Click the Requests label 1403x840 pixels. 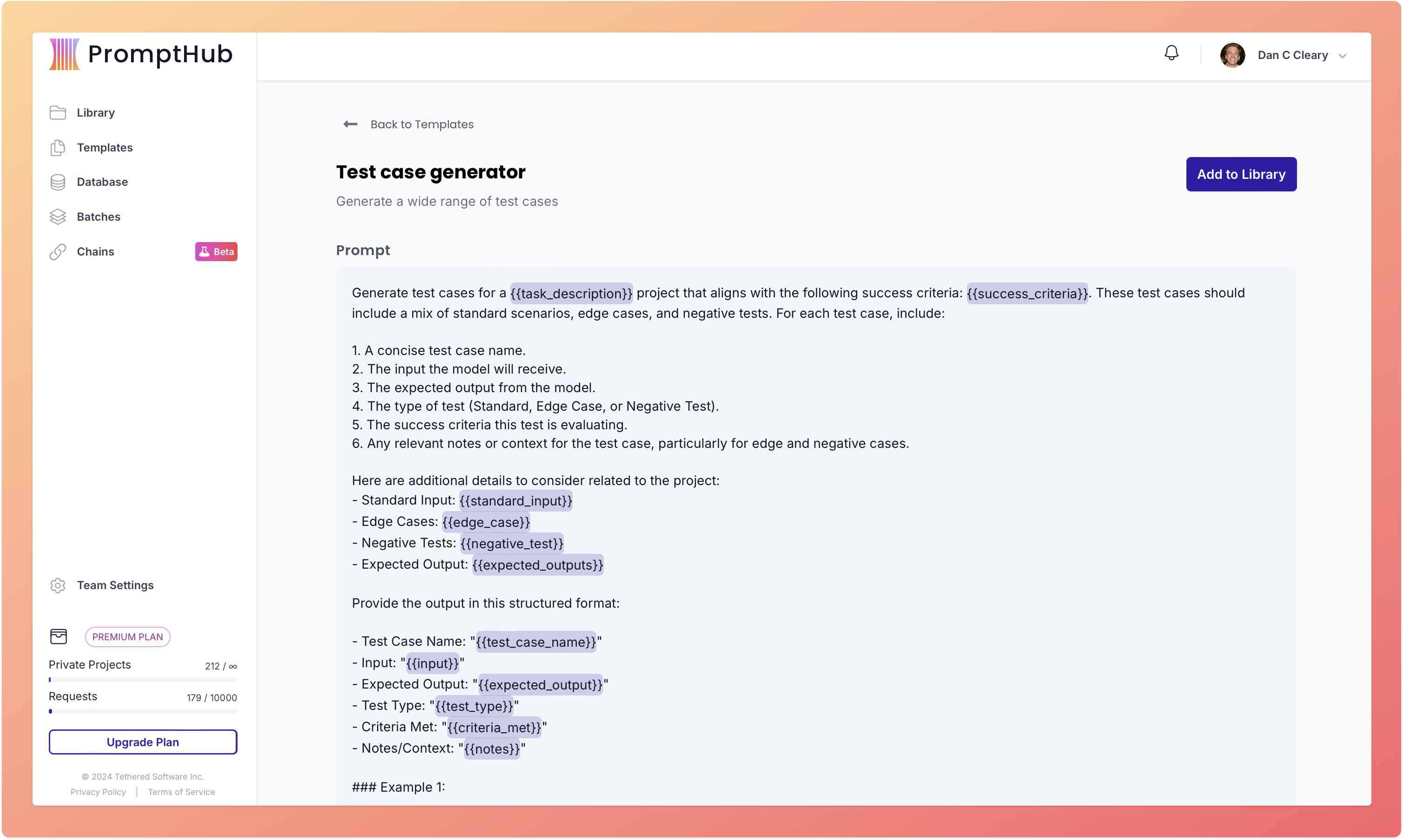point(73,697)
